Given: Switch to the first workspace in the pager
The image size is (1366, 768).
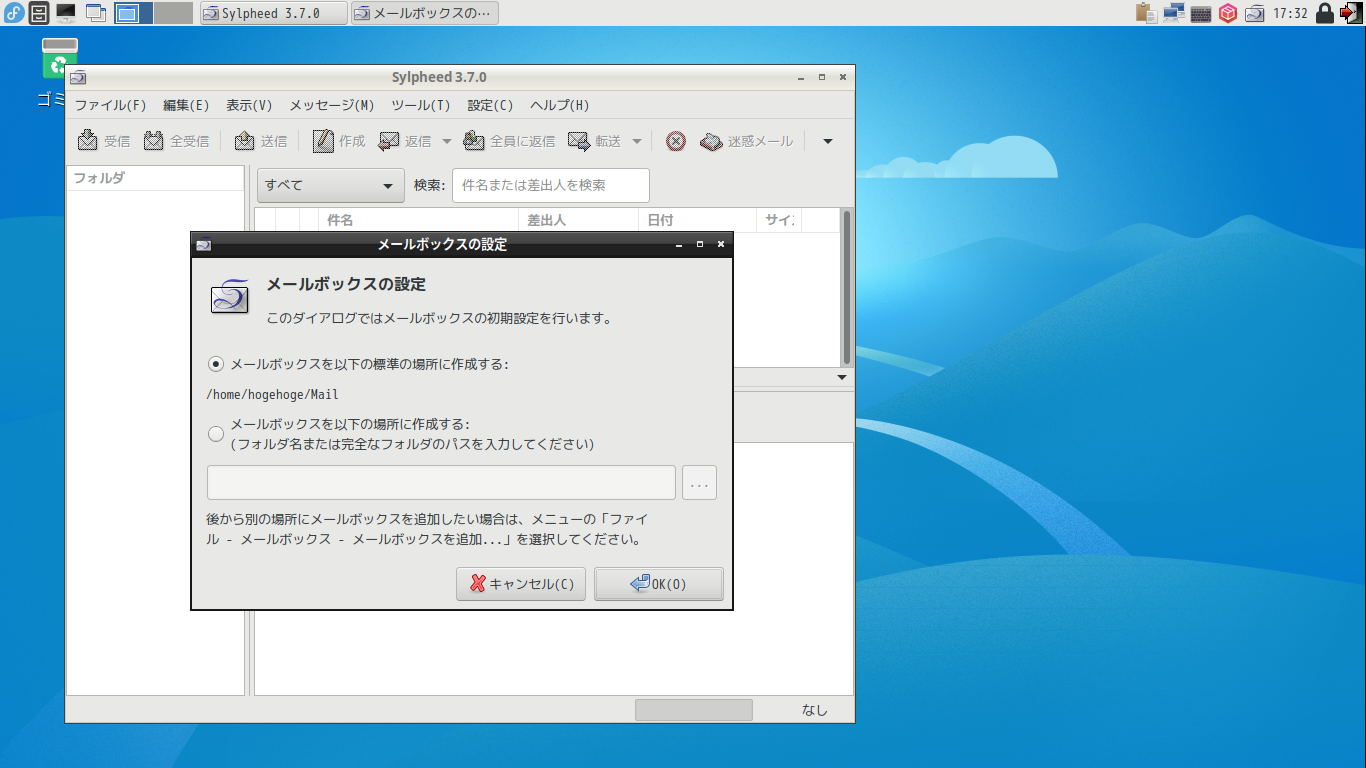Looking at the screenshot, I should point(133,13).
